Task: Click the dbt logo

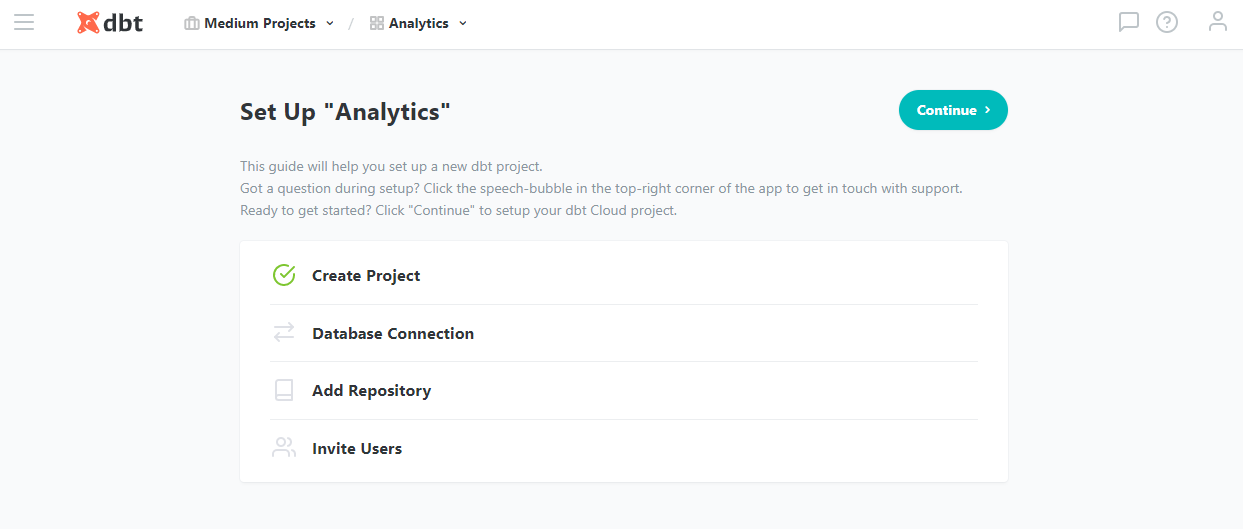Action: coord(110,23)
